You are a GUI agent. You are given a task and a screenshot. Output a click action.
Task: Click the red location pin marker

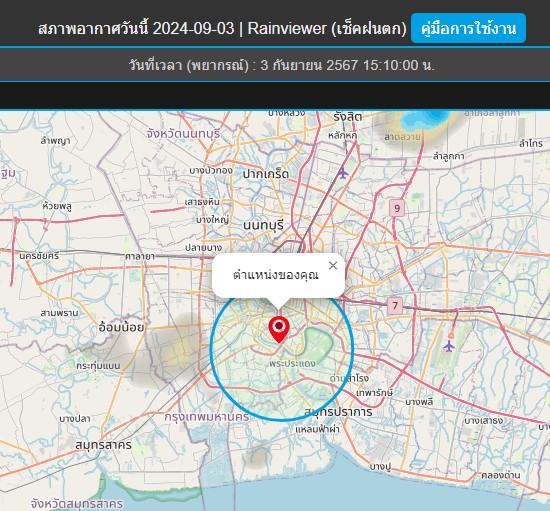pos(279,330)
